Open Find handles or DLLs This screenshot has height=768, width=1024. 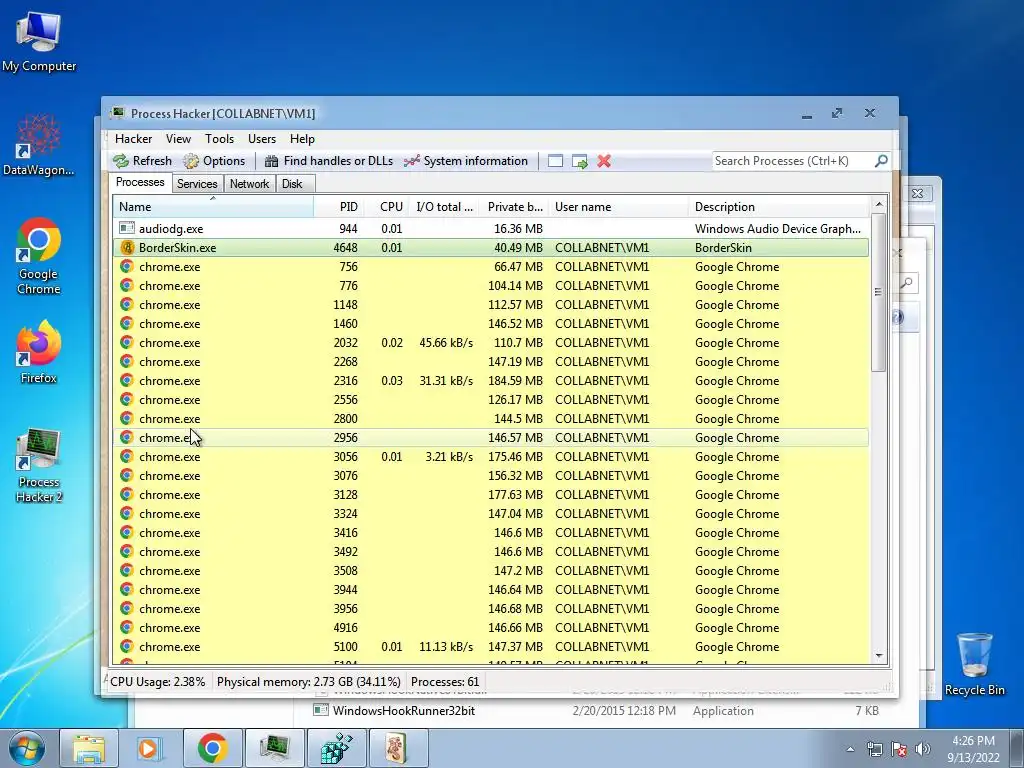point(328,161)
